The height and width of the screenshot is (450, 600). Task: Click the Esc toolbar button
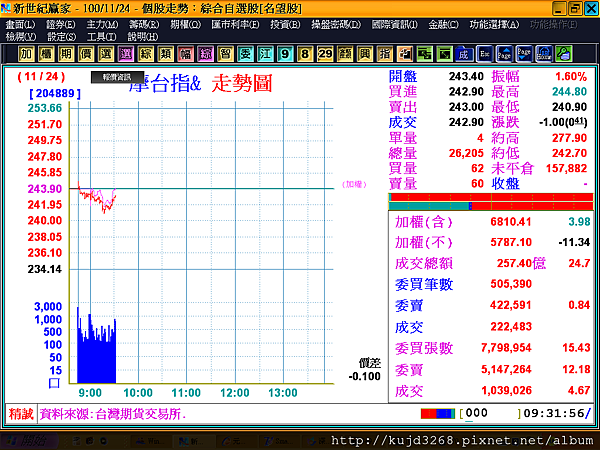tap(484, 54)
